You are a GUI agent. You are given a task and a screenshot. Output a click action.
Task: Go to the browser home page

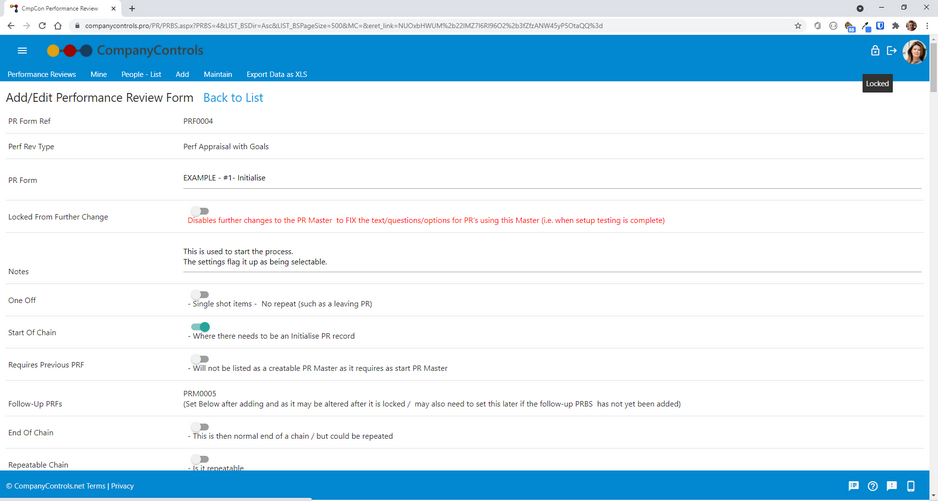pos(57,26)
